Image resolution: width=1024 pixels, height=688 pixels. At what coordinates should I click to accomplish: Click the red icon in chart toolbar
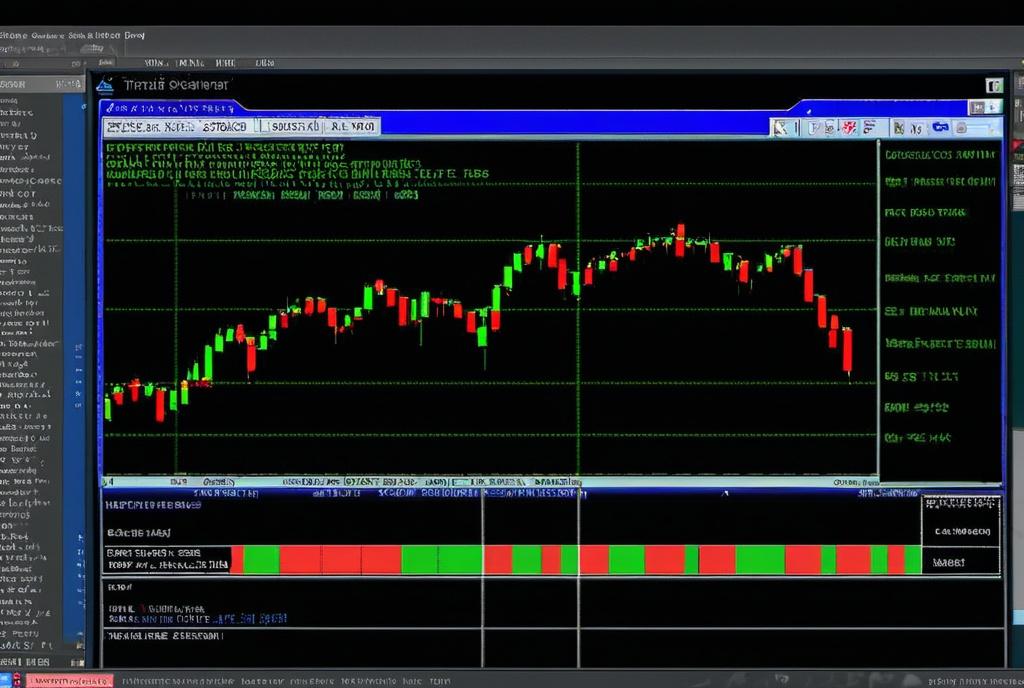click(x=849, y=127)
